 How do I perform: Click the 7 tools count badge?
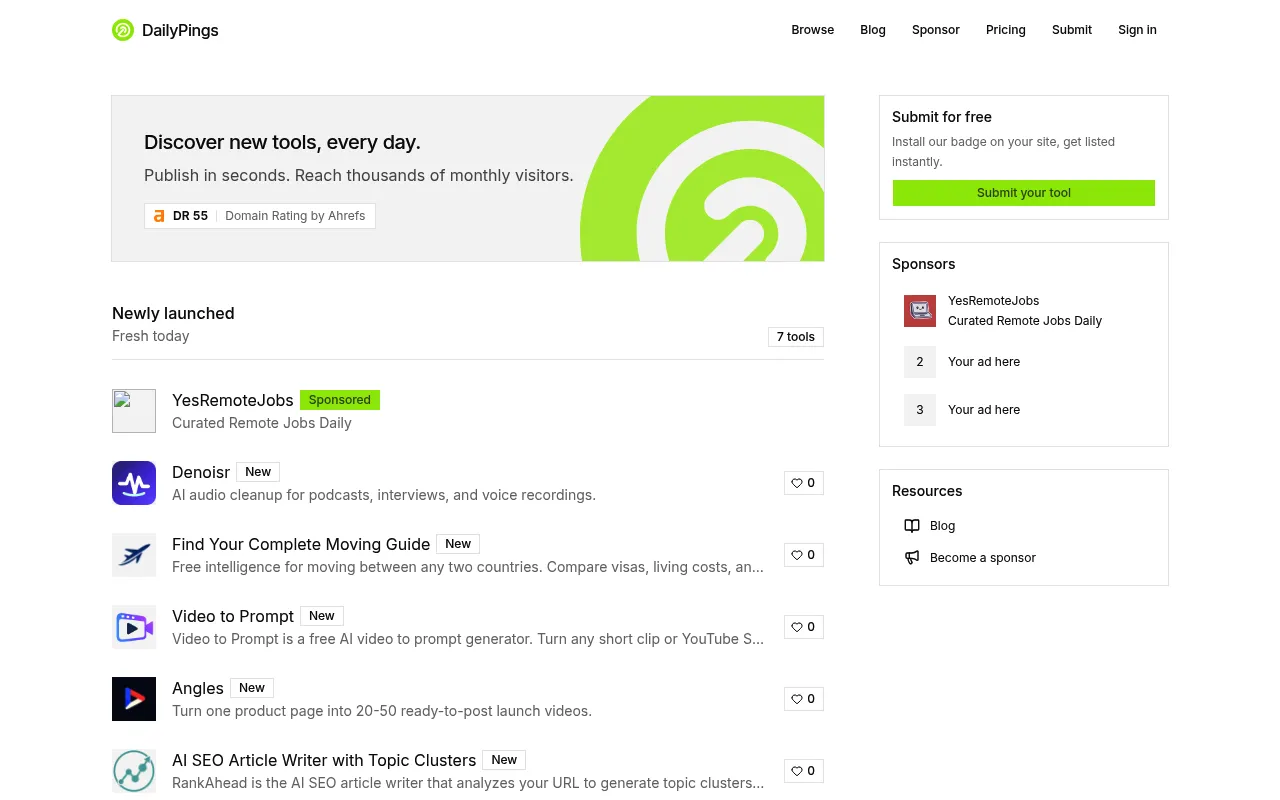click(x=796, y=337)
